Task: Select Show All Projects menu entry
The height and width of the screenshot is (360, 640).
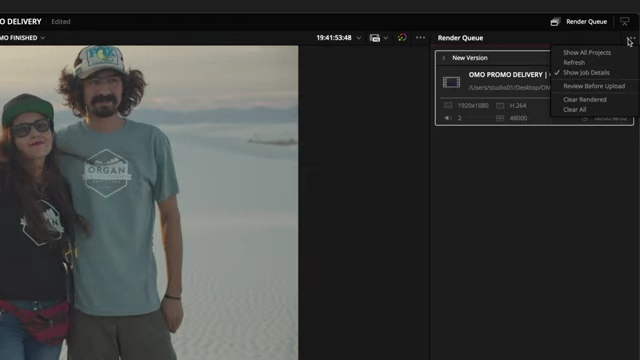Action: click(587, 53)
